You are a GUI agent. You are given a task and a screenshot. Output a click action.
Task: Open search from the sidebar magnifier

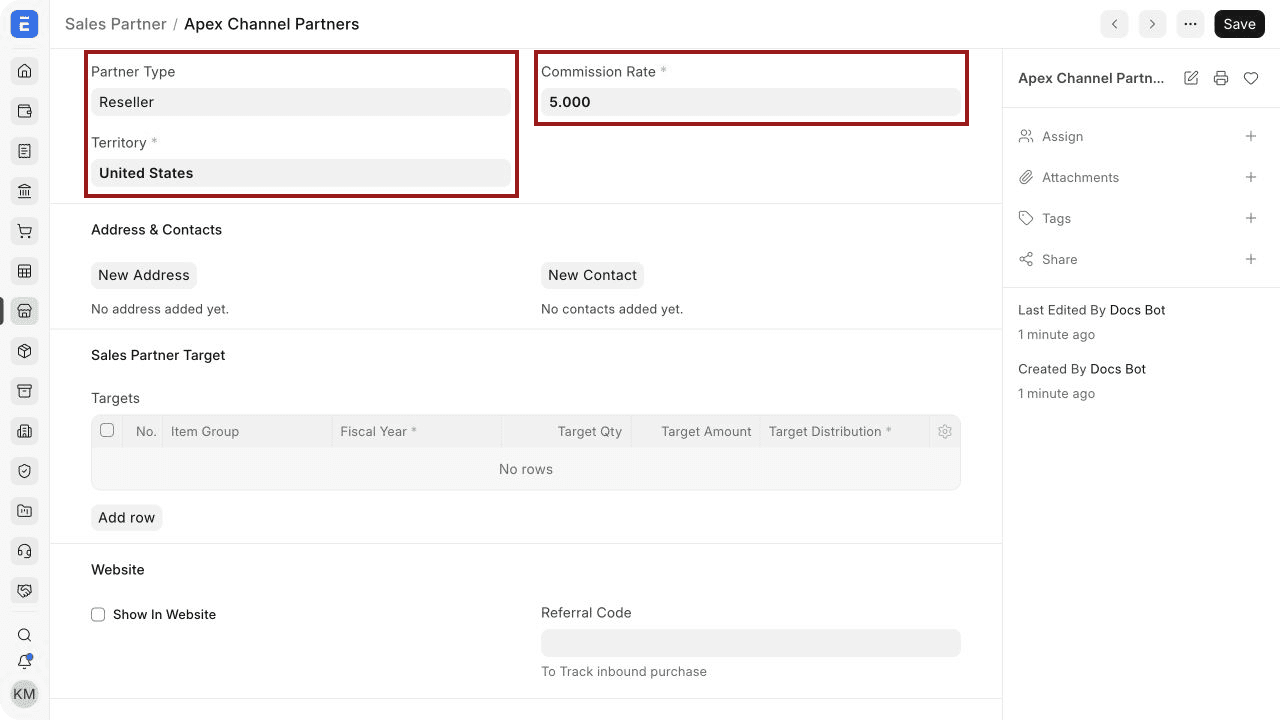[x=25, y=635]
